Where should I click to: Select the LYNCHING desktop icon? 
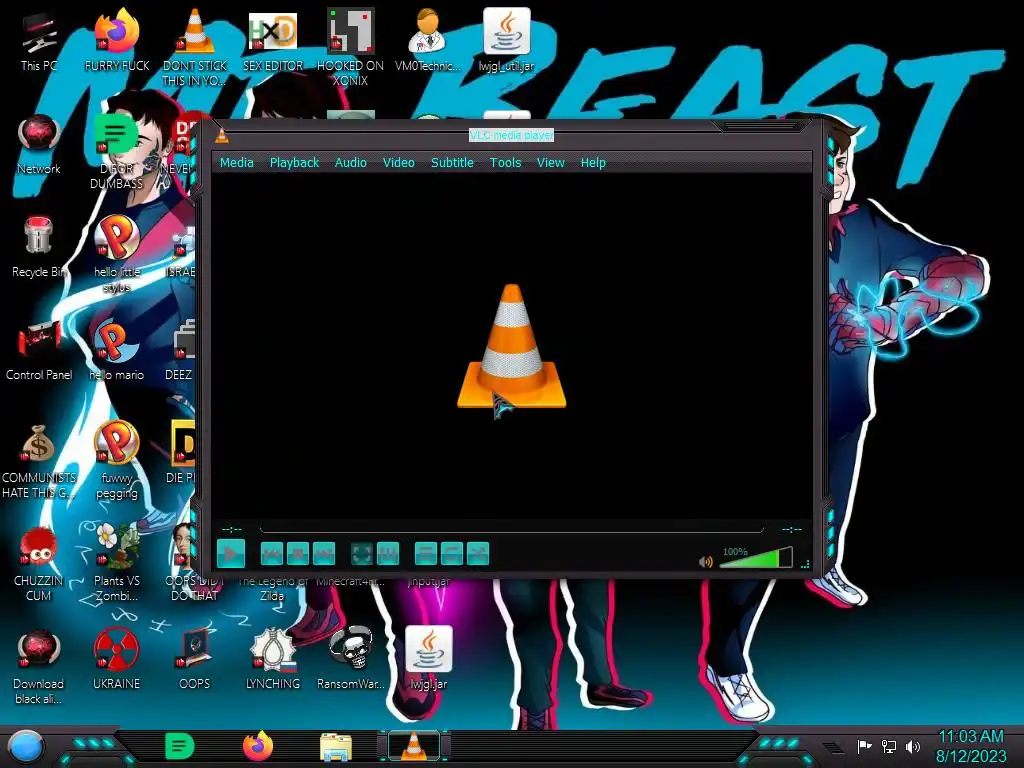pyautogui.click(x=272, y=660)
